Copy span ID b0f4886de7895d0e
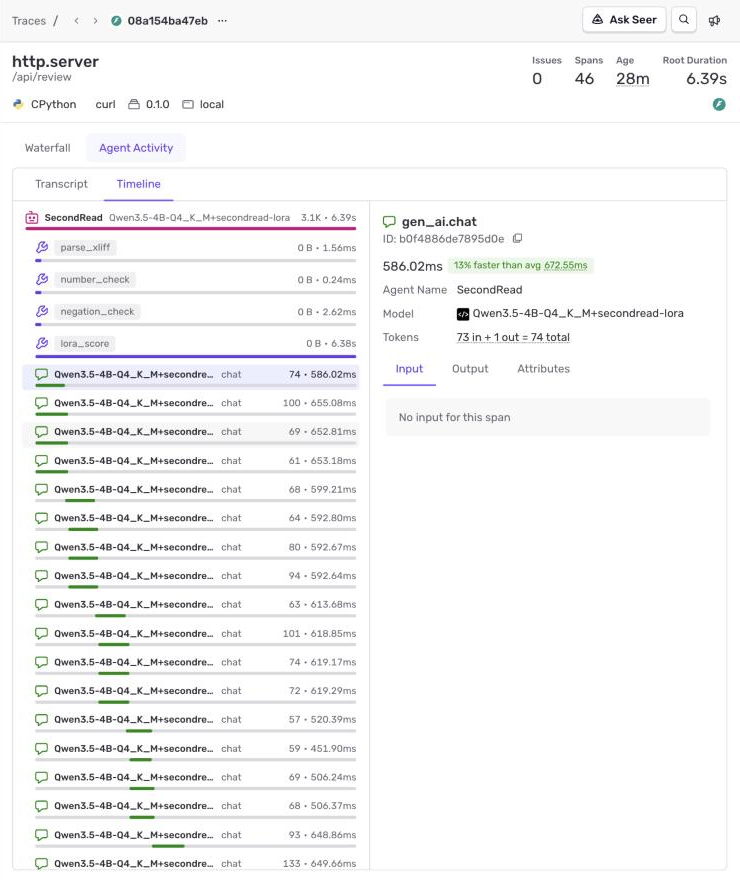Screen dimensions: 740x880 (517, 239)
